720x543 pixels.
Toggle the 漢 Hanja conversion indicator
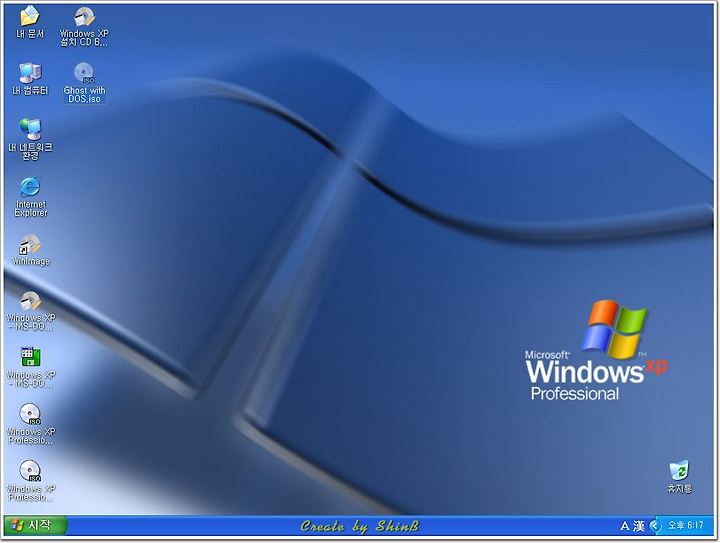tap(639, 526)
